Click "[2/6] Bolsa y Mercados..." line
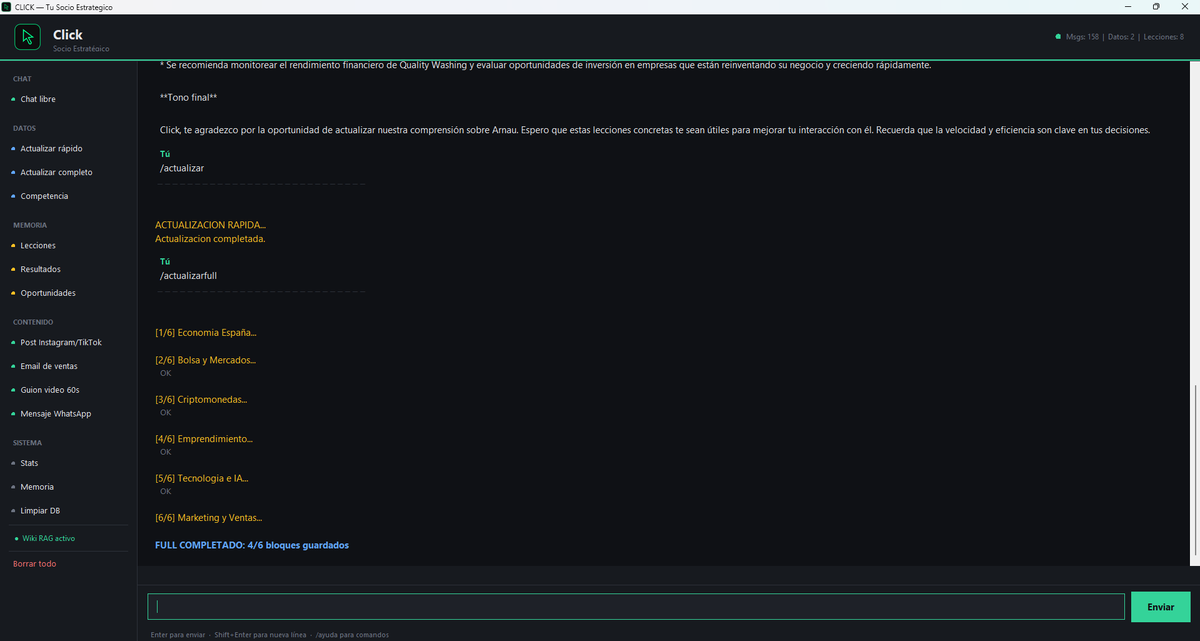 205,359
